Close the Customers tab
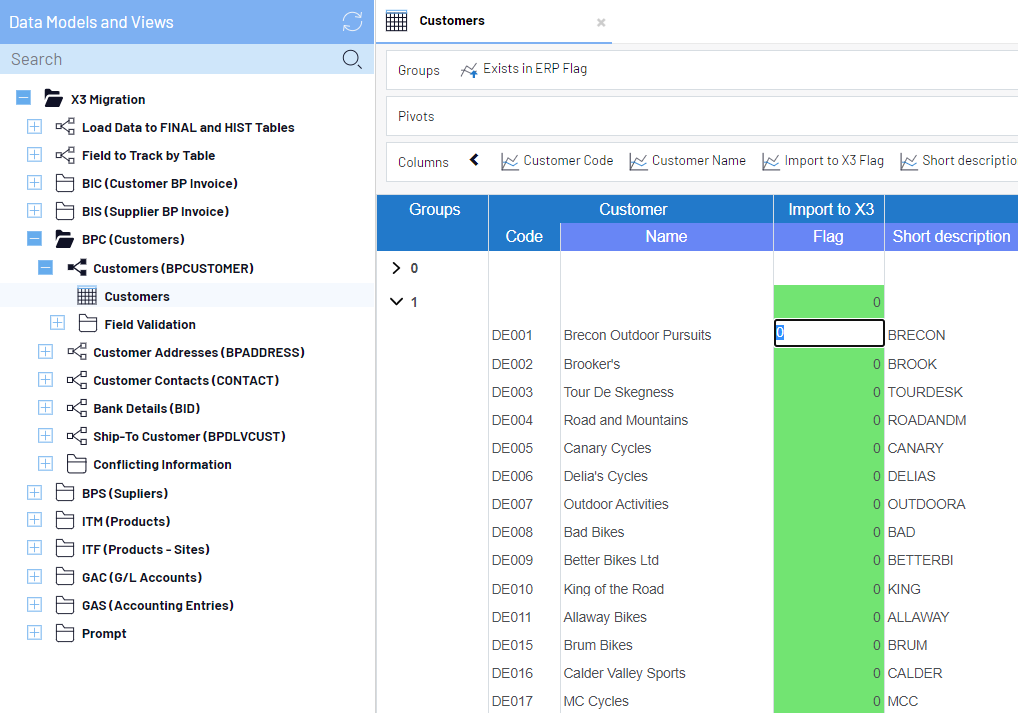1018x713 pixels. [x=601, y=22]
